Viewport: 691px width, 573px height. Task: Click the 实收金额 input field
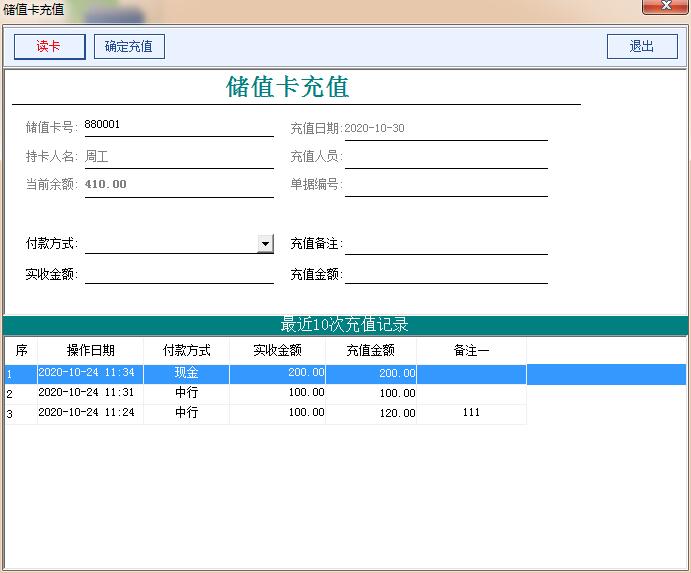[179, 274]
